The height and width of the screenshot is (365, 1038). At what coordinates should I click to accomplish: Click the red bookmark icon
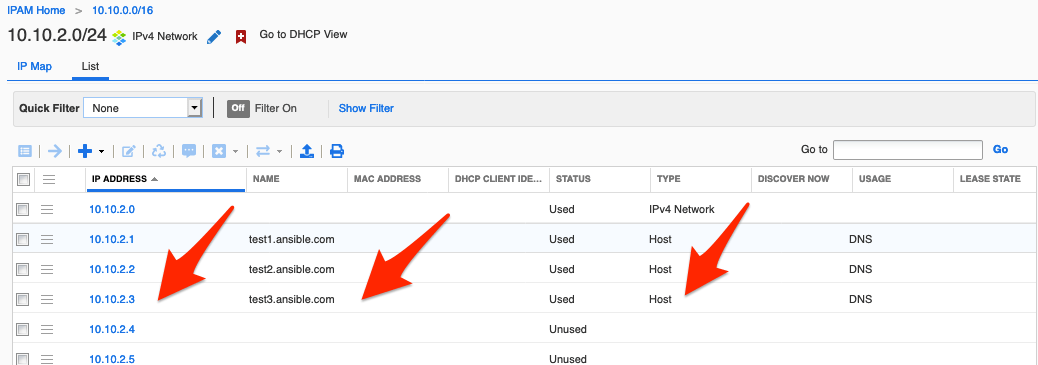(241, 36)
